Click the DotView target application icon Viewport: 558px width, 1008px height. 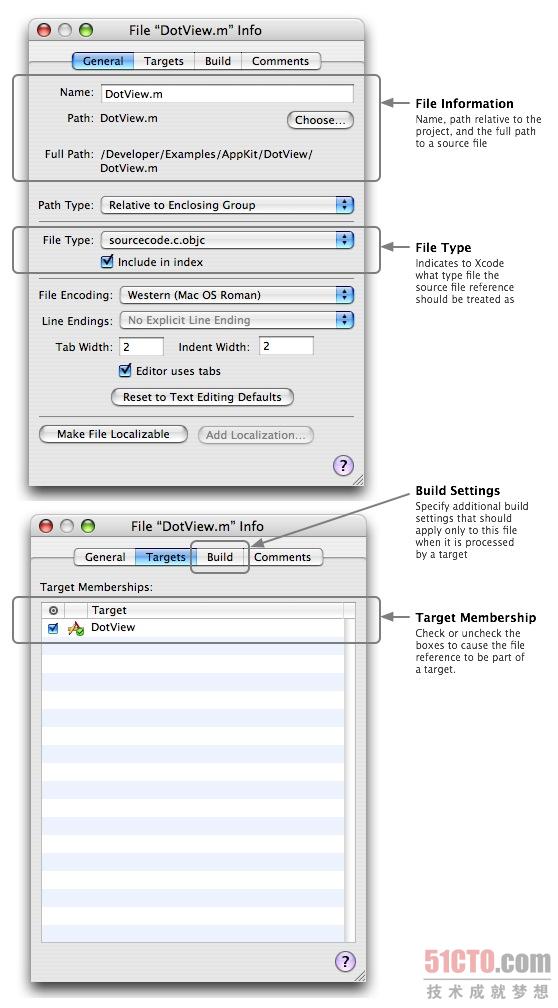point(76,628)
